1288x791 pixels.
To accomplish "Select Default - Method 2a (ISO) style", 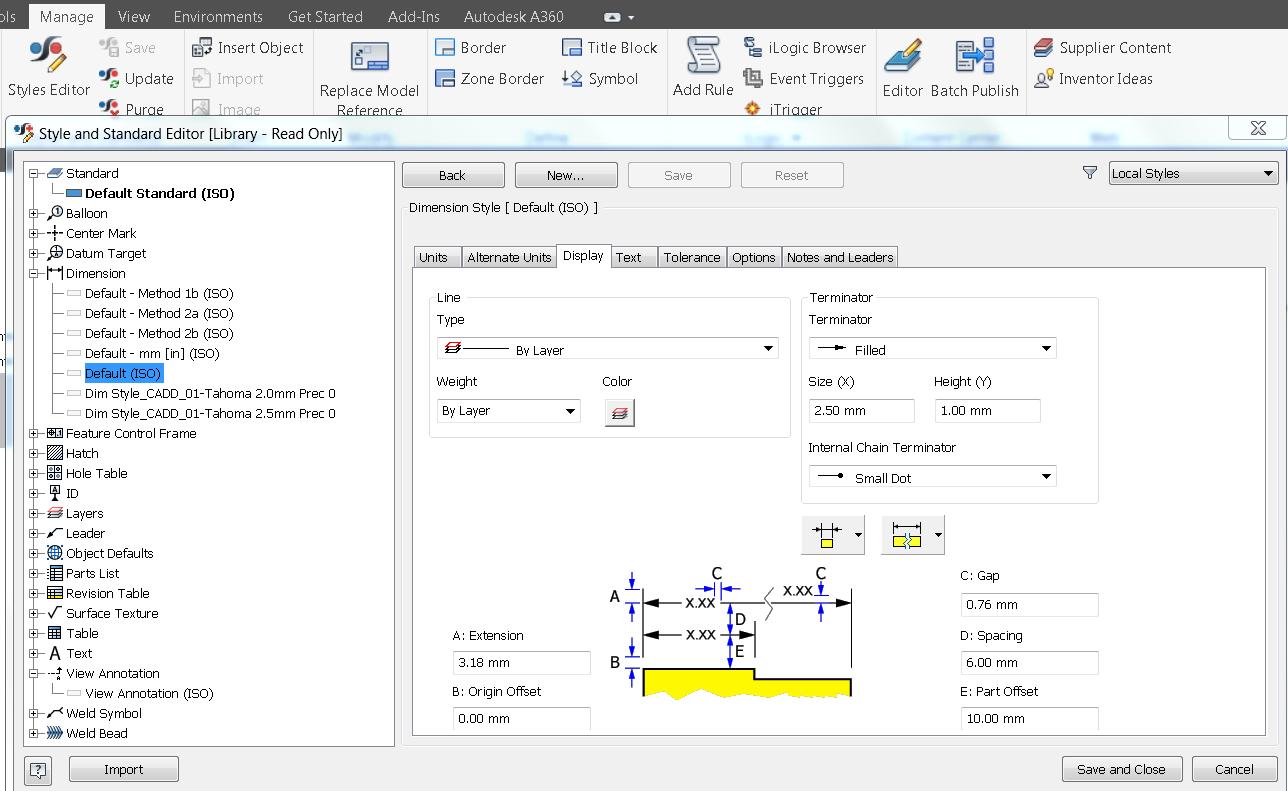I will (x=159, y=313).
